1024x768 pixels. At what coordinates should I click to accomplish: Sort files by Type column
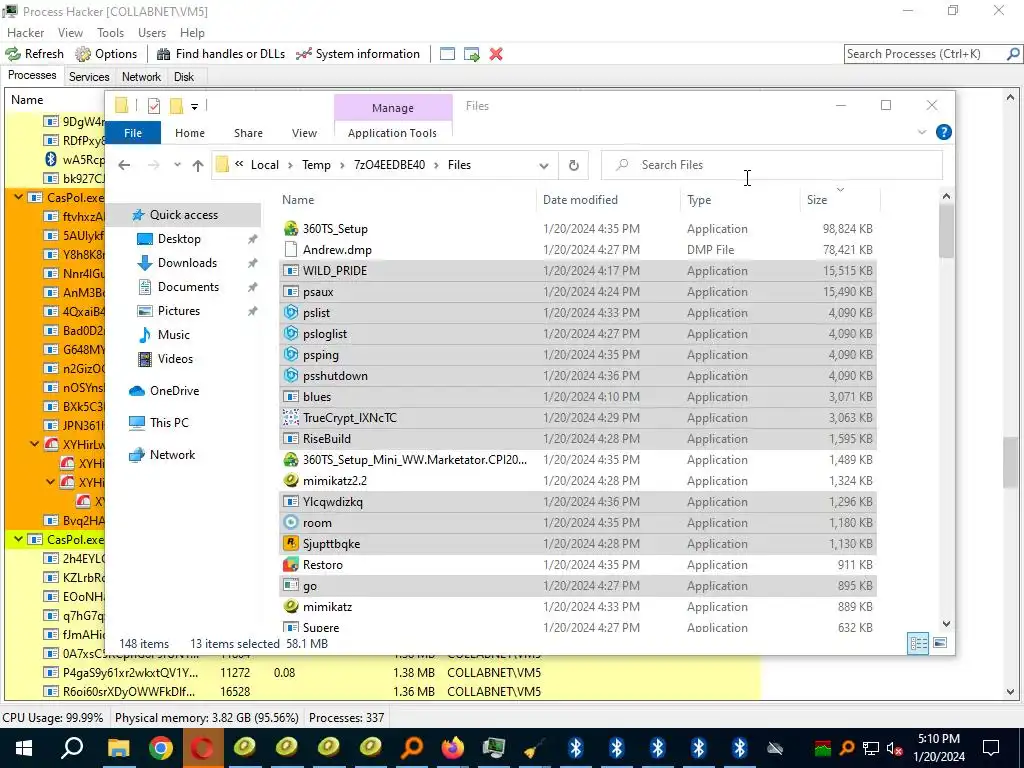coord(739,200)
